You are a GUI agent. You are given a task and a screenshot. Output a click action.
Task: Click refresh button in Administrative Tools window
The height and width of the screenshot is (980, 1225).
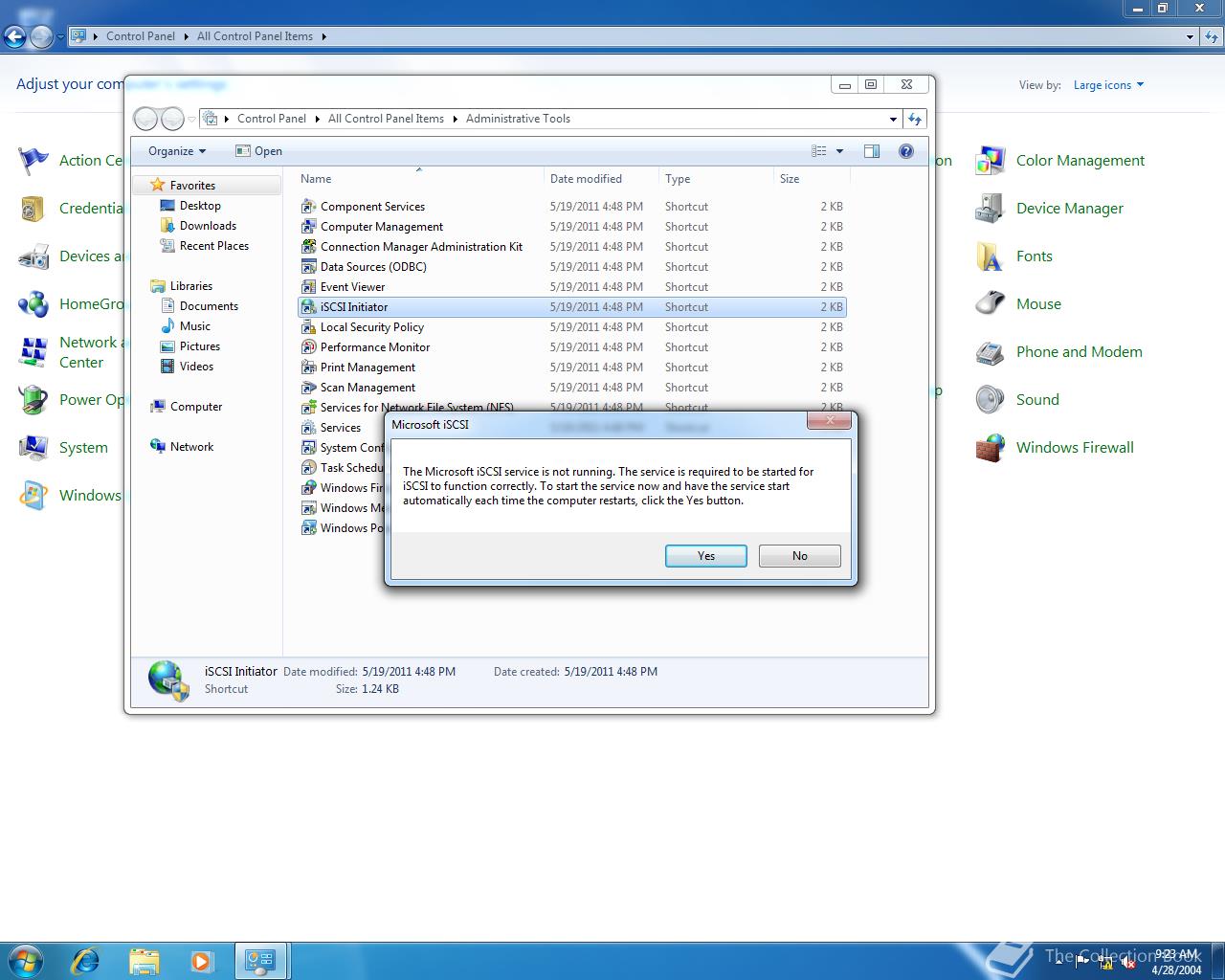[915, 120]
